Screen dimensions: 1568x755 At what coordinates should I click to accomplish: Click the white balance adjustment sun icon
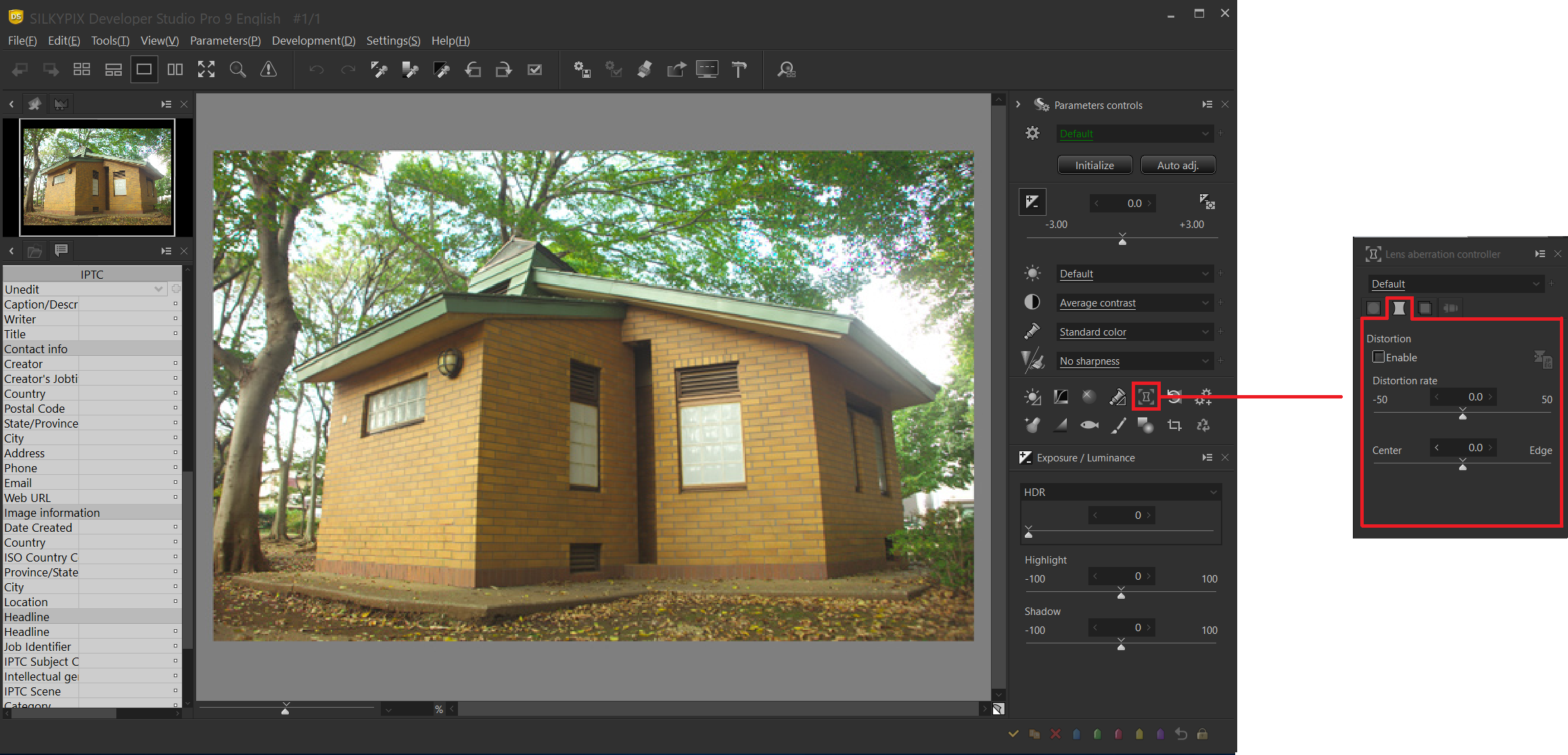[1032, 396]
